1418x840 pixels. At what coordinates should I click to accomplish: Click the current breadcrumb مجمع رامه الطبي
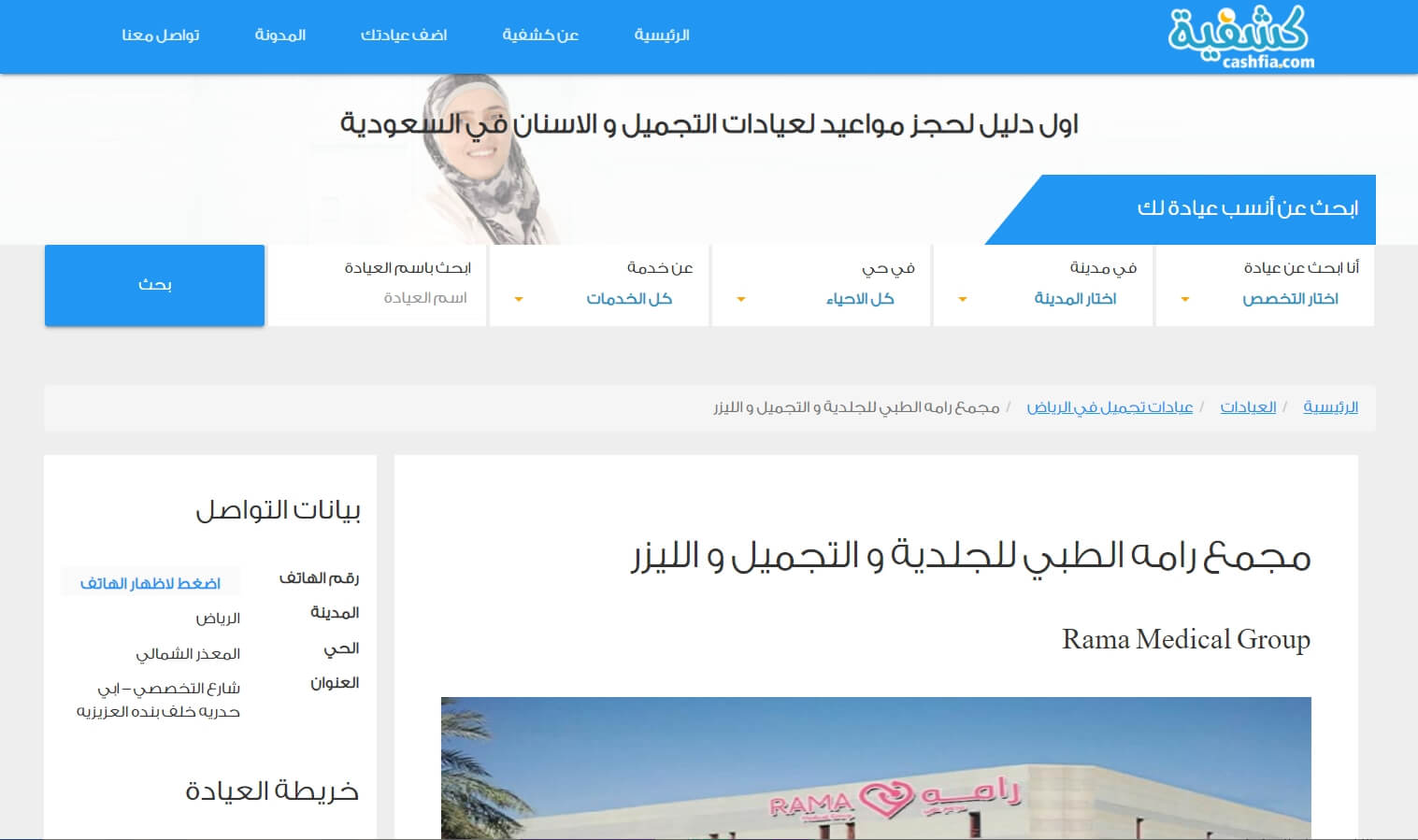(856, 407)
